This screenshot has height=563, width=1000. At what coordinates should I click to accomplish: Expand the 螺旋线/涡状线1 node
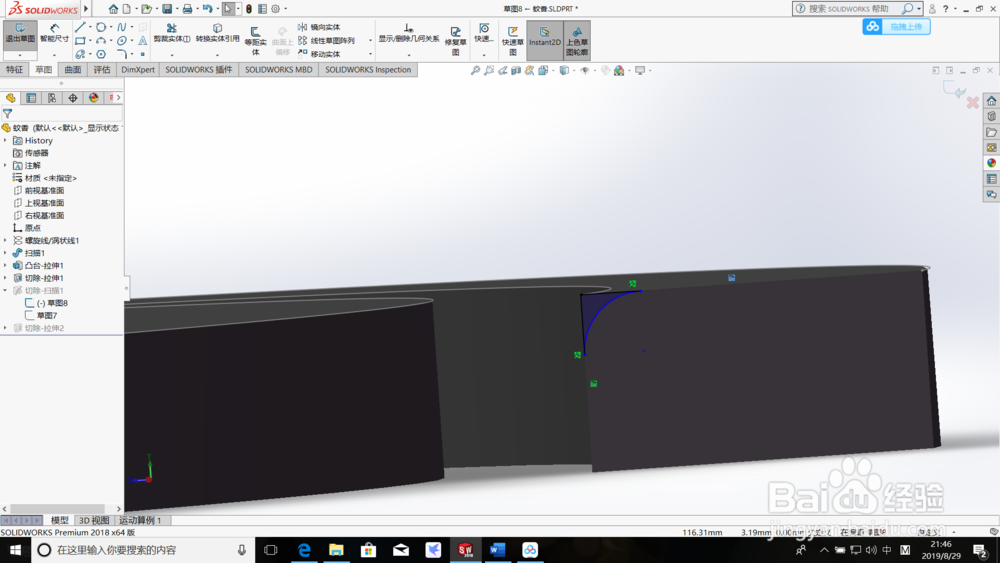coord(6,240)
